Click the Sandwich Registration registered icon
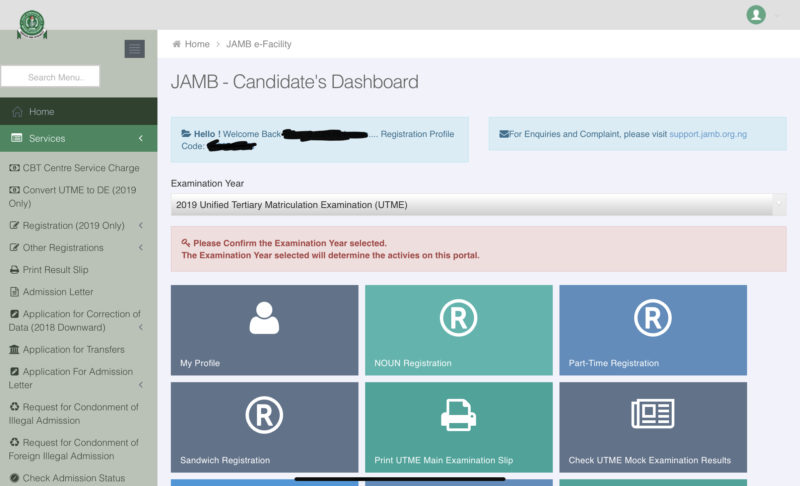The height and width of the screenshot is (486, 800). (x=264, y=415)
